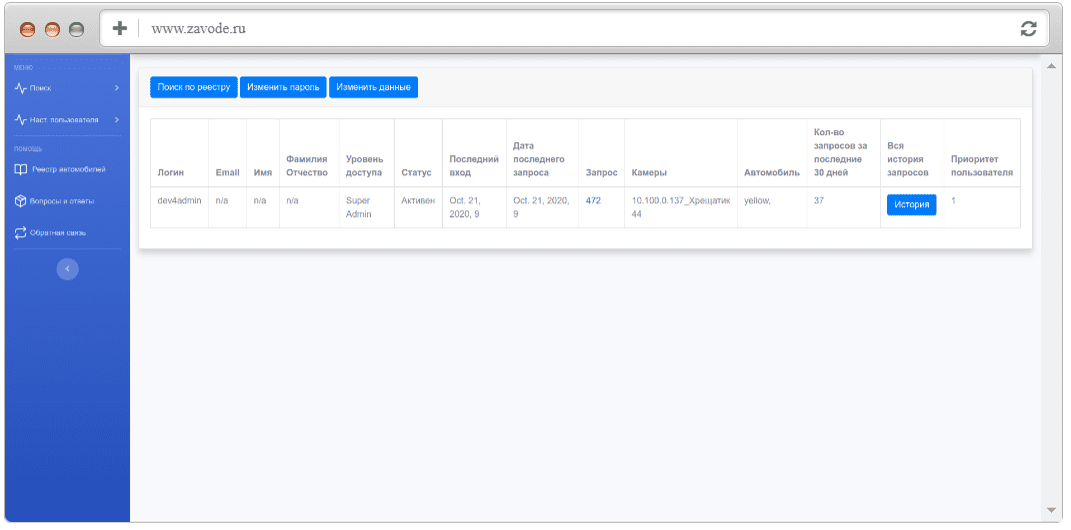
Task: Open the Реестр автомобилей menu item
Action: coord(67,169)
